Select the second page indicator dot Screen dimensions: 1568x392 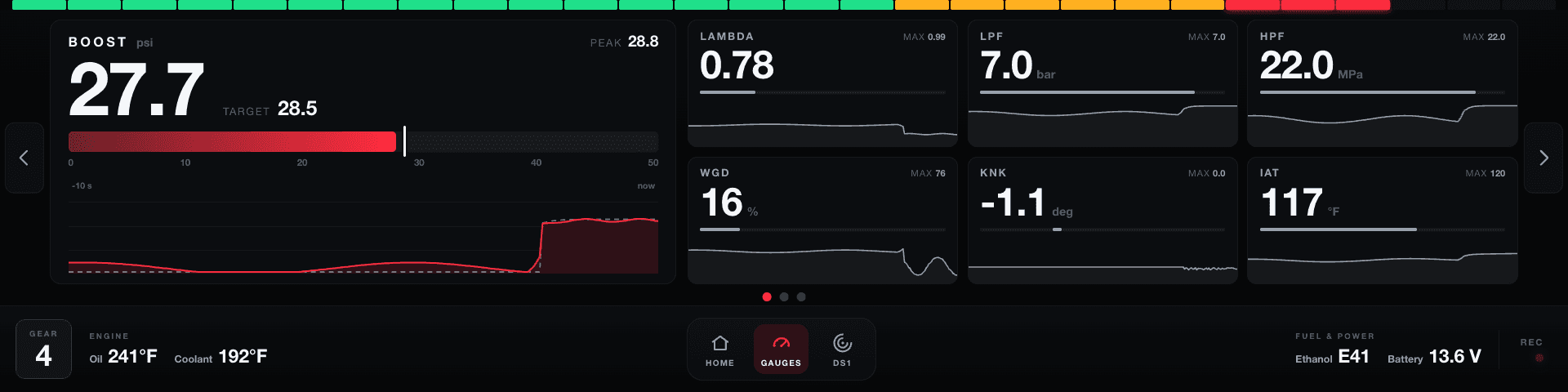point(784,296)
